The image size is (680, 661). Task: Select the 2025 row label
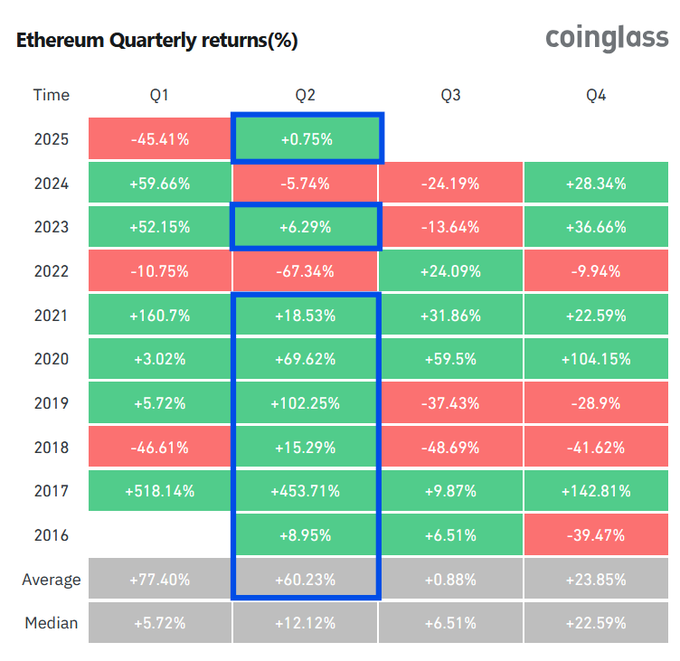point(51,139)
